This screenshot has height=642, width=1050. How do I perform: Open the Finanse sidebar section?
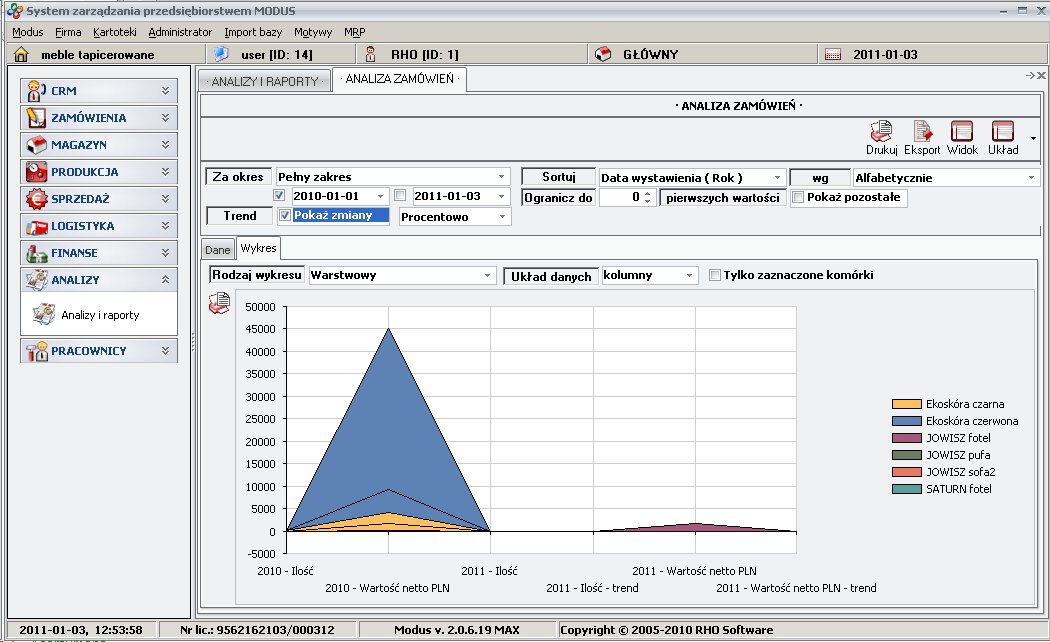click(99, 253)
